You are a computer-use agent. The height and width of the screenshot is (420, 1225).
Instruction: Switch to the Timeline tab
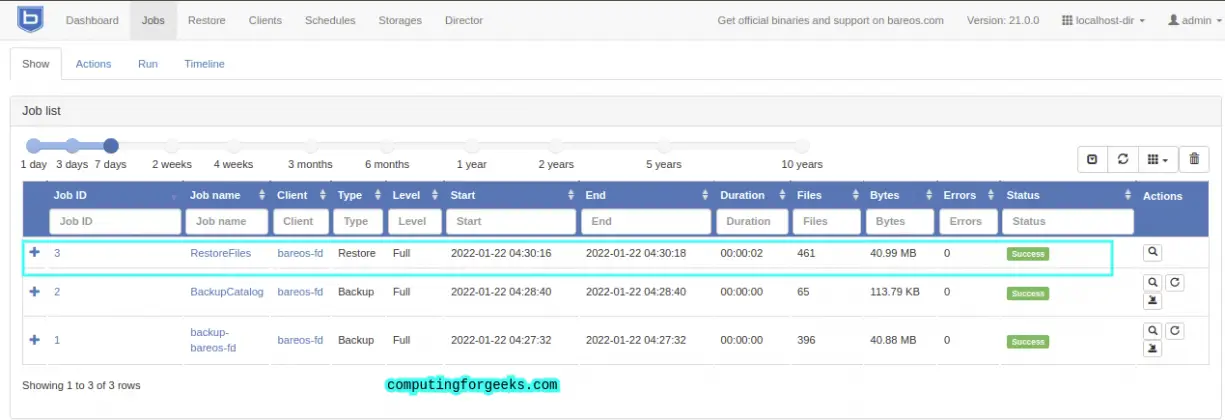point(204,64)
